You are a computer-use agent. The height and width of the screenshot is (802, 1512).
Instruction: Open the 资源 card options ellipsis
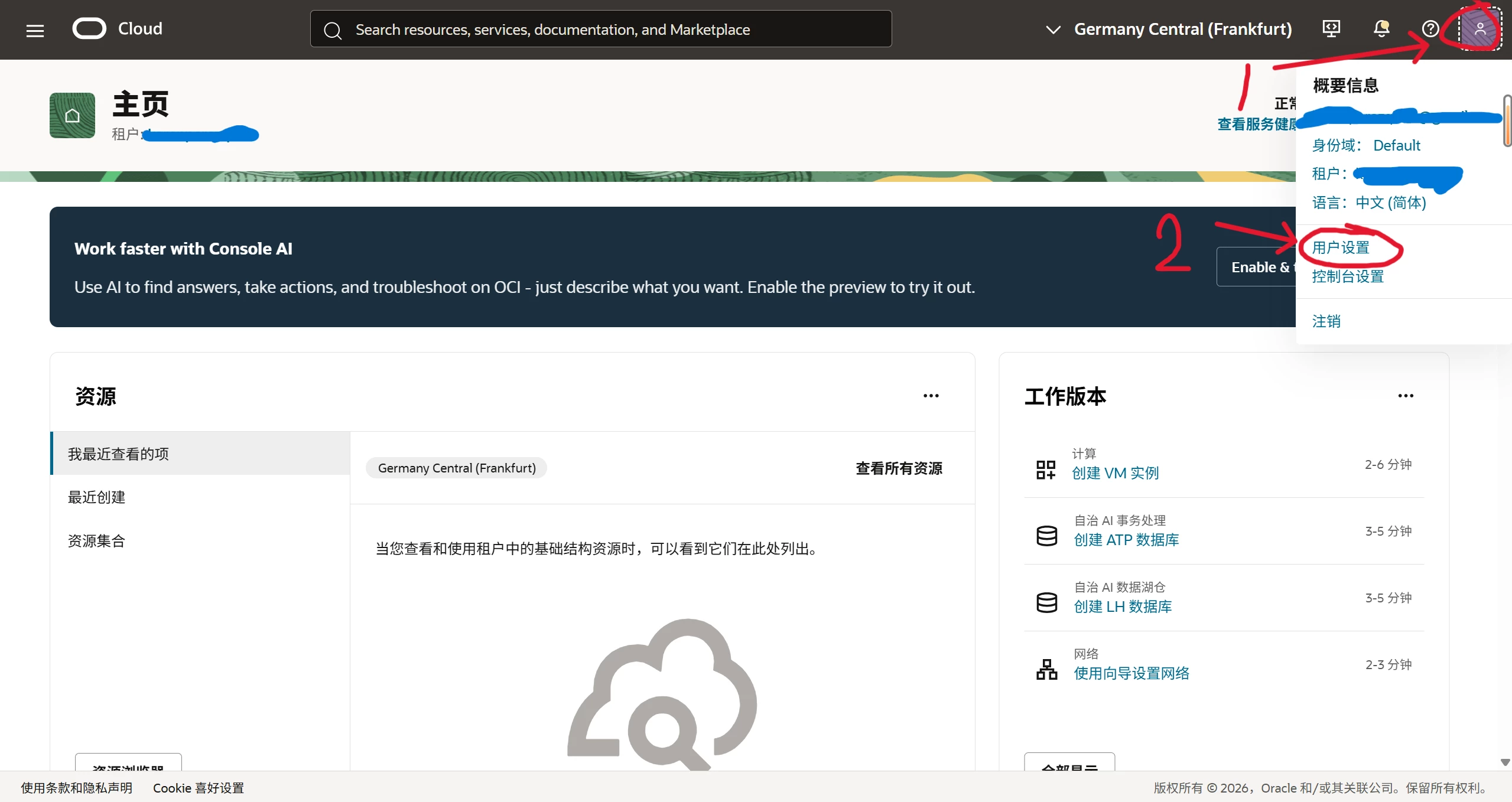click(x=931, y=396)
